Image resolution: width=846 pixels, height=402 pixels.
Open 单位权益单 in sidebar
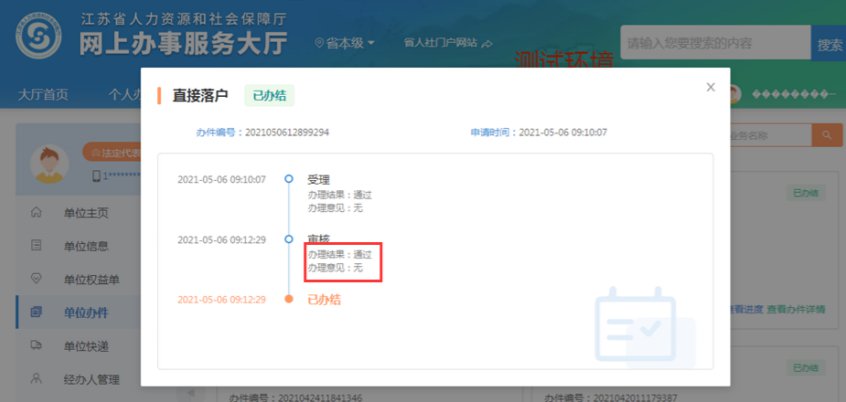[x=91, y=280]
